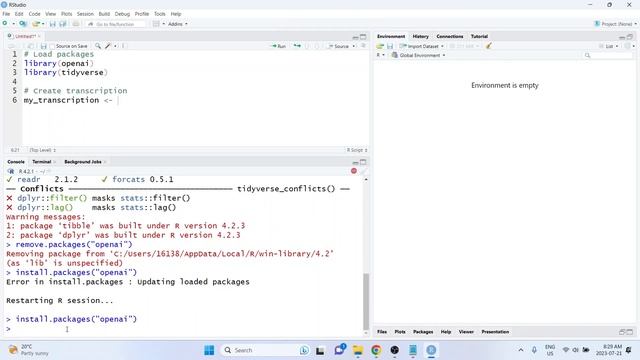Click the Go to file/function field
This screenshot has height=360, width=640.
[x=116, y=24]
